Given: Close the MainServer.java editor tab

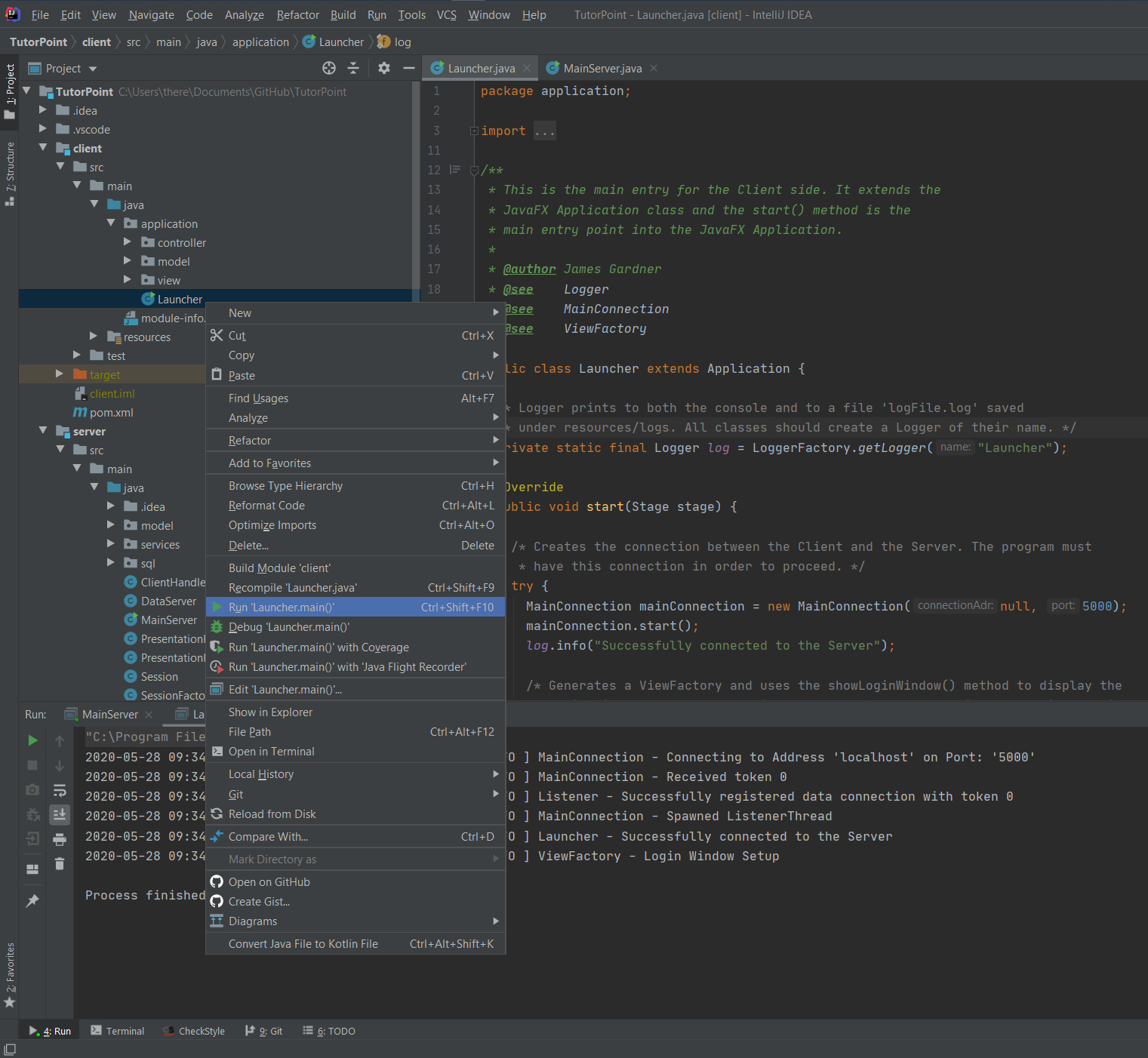Looking at the screenshot, I should tap(654, 68).
